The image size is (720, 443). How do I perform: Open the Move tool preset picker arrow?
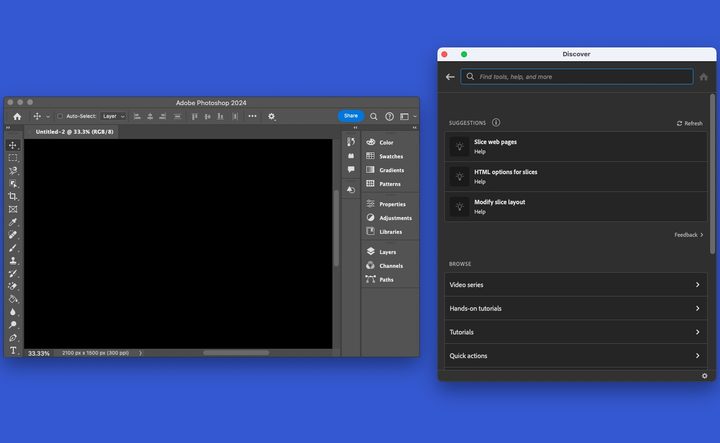[48, 117]
